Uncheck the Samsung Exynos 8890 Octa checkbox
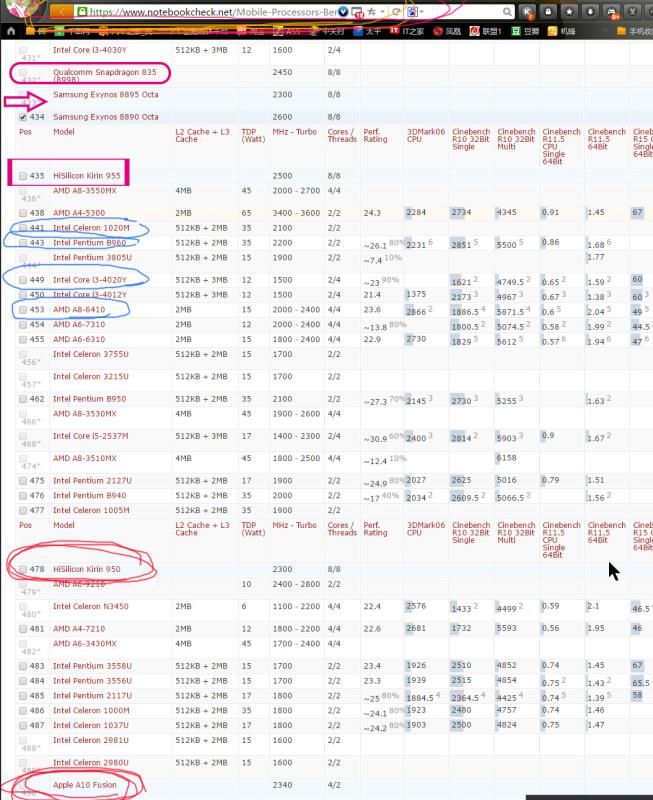Viewport: 653px width, 800px height. [22, 117]
